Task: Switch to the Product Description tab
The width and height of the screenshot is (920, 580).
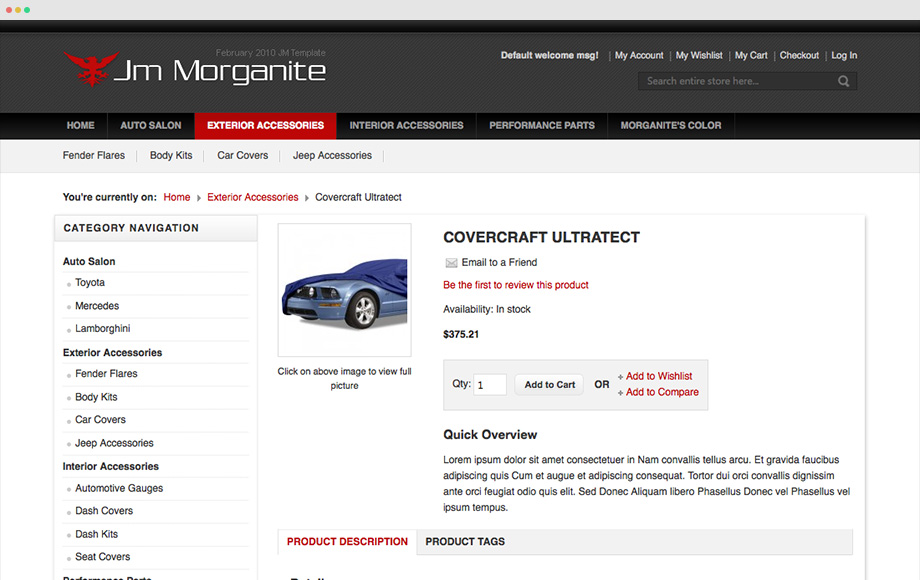Action: (347, 542)
